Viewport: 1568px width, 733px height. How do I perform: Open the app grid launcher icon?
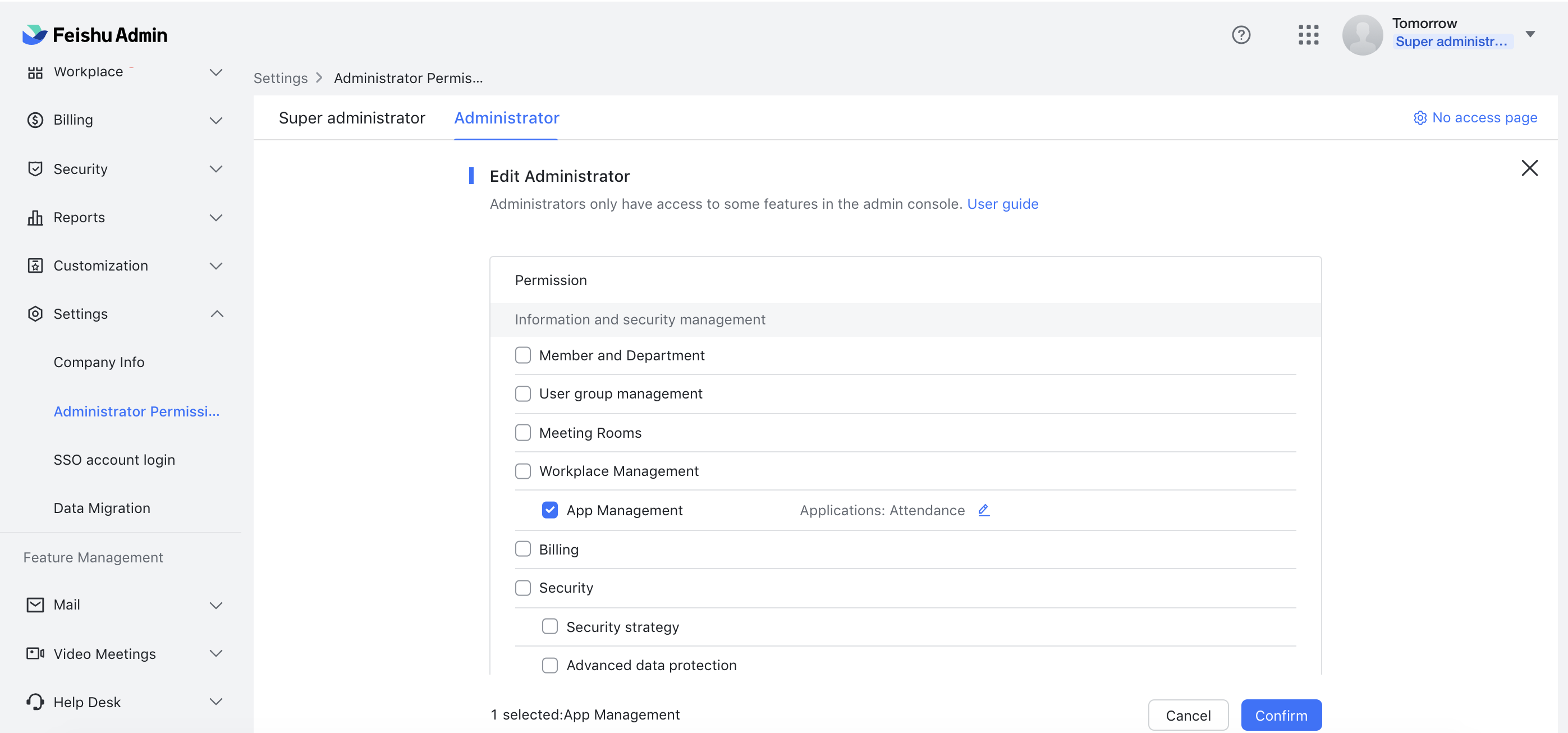tap(1308, 35)
